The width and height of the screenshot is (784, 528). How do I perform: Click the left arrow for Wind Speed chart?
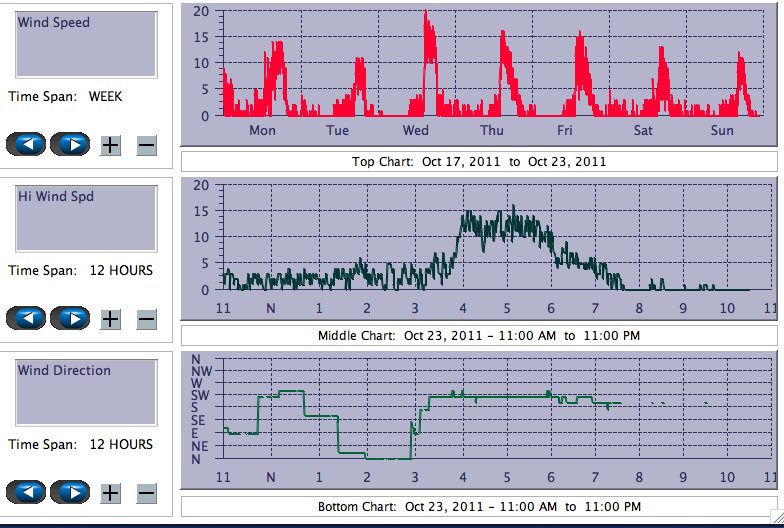click(26, 144)
